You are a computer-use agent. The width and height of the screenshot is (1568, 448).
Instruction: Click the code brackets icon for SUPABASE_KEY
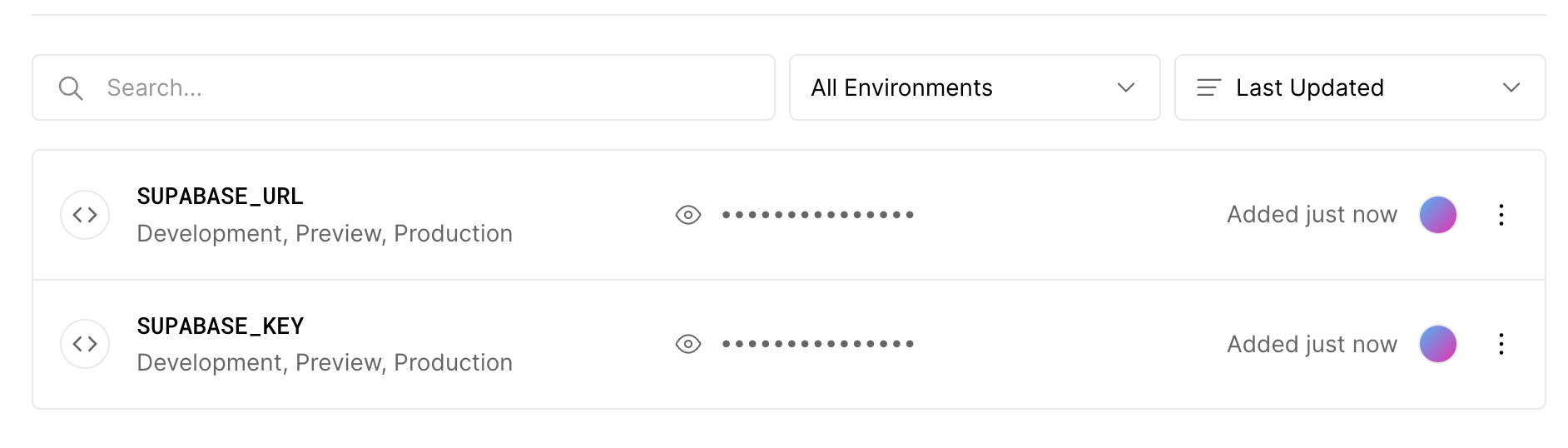pos(85,344)
